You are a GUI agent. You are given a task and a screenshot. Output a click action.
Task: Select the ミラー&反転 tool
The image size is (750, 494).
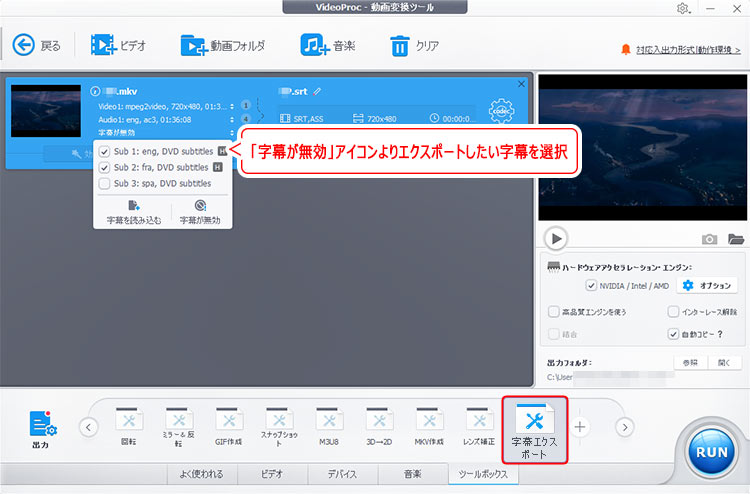click(x=178, y=427)
